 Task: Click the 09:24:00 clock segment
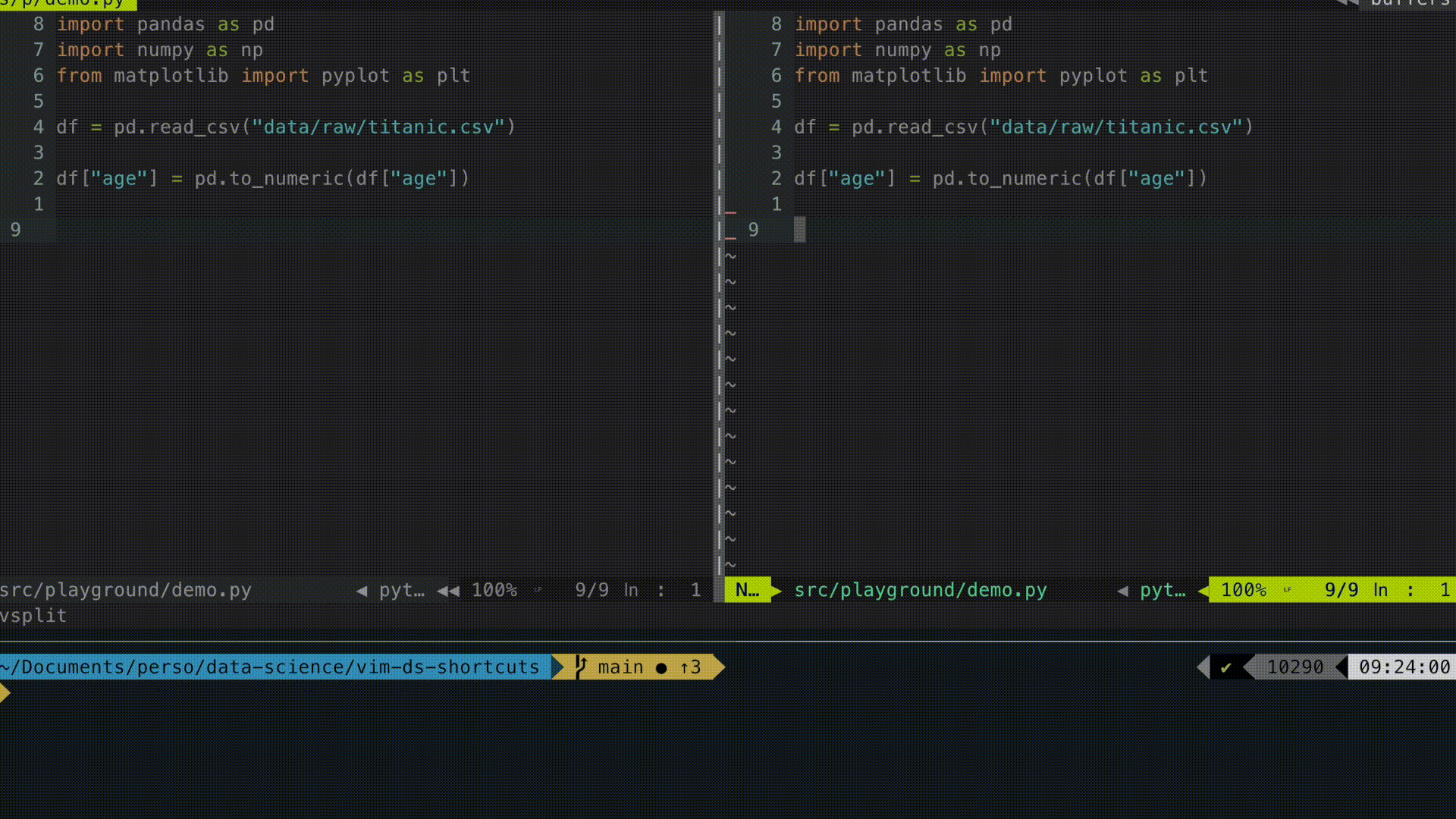pos(1404,667)
